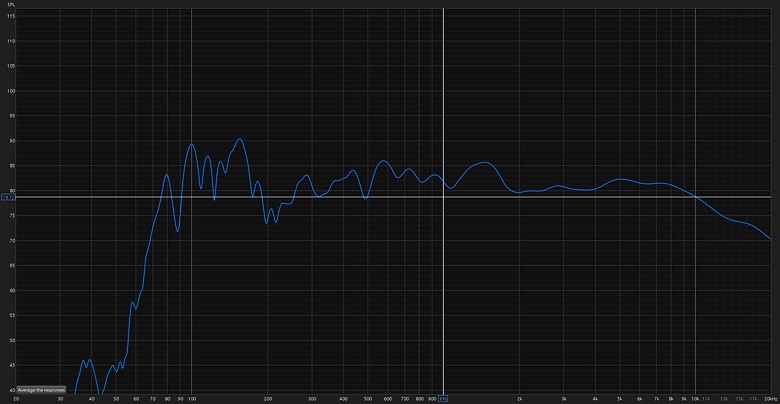Click the 65 label on SPL axis
This screenshot has height=404, width=780.
point(12,266)
